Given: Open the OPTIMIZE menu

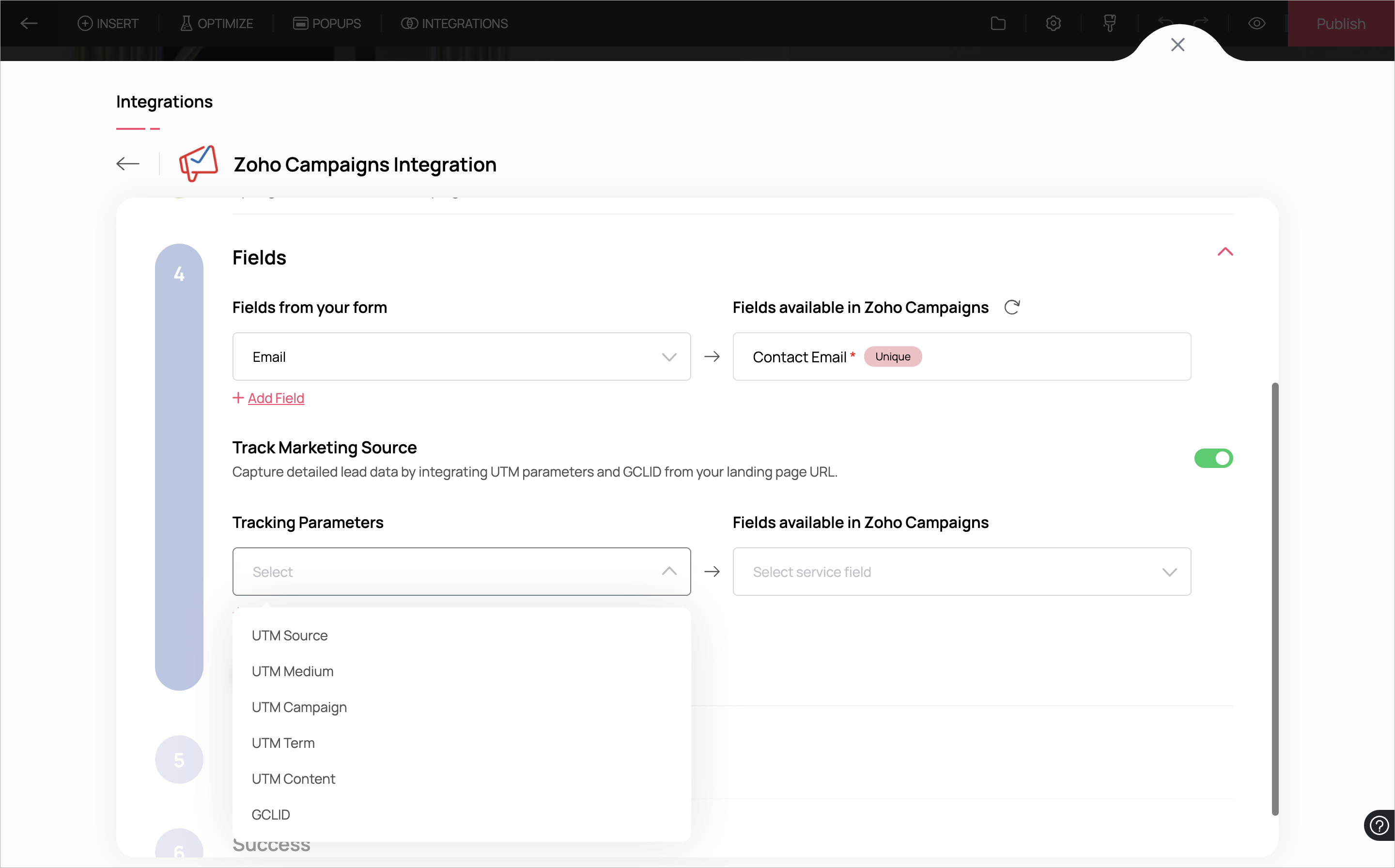Looking at the screenshot, I should tap(217, 24).
